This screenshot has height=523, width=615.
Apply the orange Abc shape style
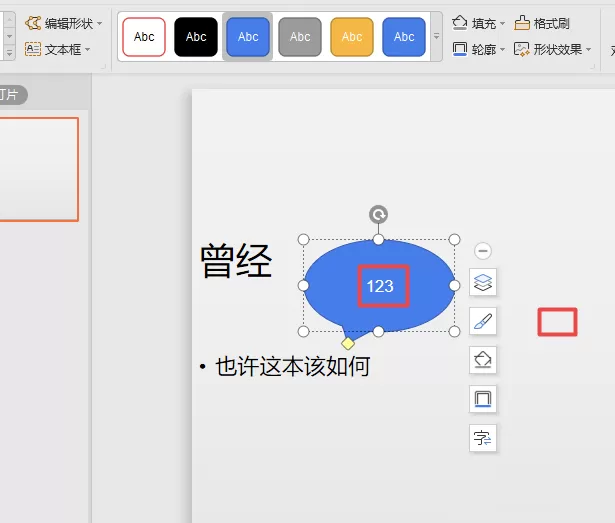click(x=352, y=37)
